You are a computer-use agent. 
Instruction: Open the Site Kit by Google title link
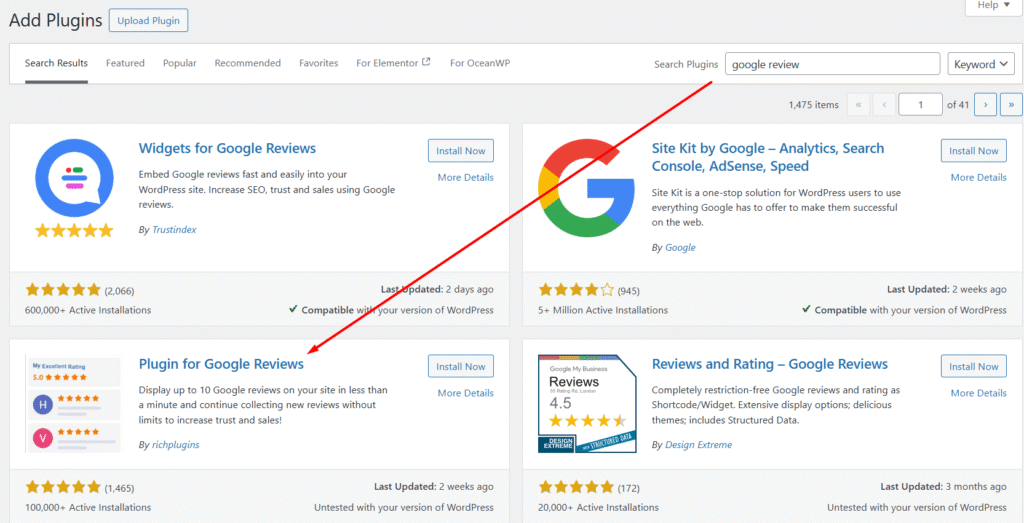[x=768, y=157]
